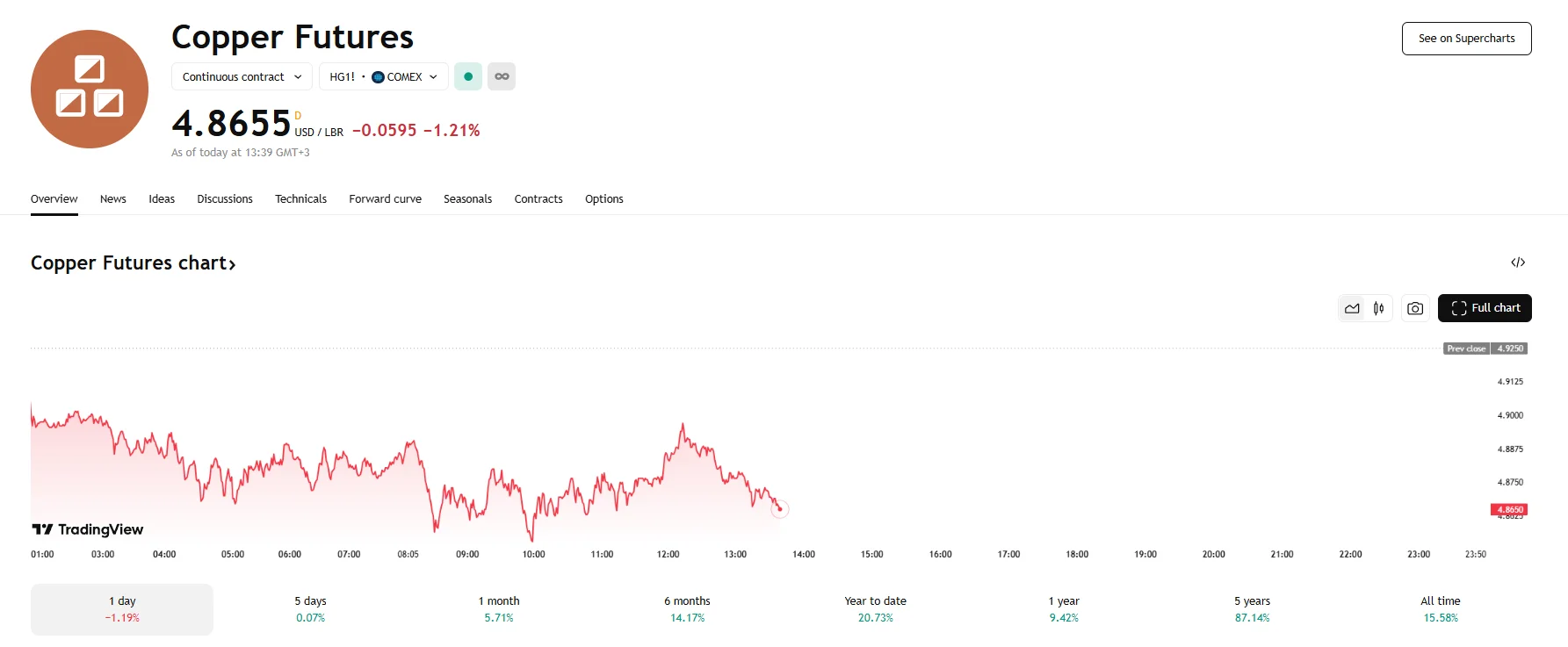Click the current price marker dot on chart
1568x647 pixels.
[x=779, y=509]
